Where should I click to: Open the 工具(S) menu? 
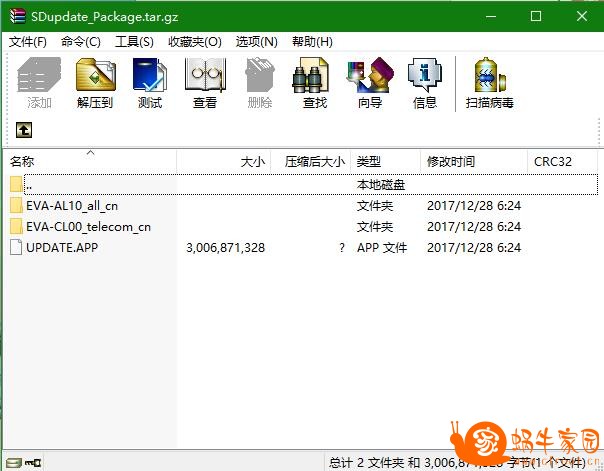[x=134, y=42]
